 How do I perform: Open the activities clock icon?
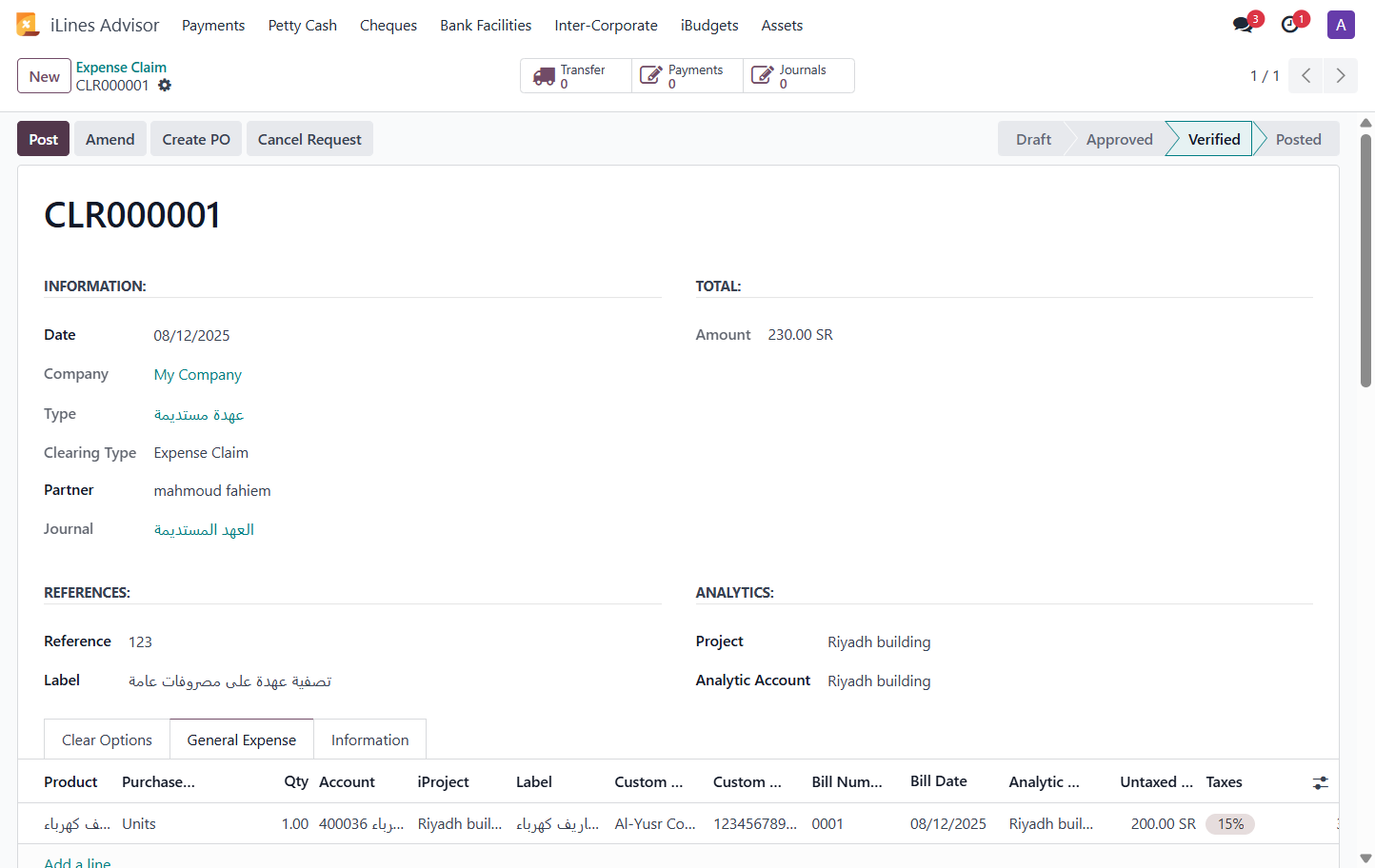tap(1290, 25)
